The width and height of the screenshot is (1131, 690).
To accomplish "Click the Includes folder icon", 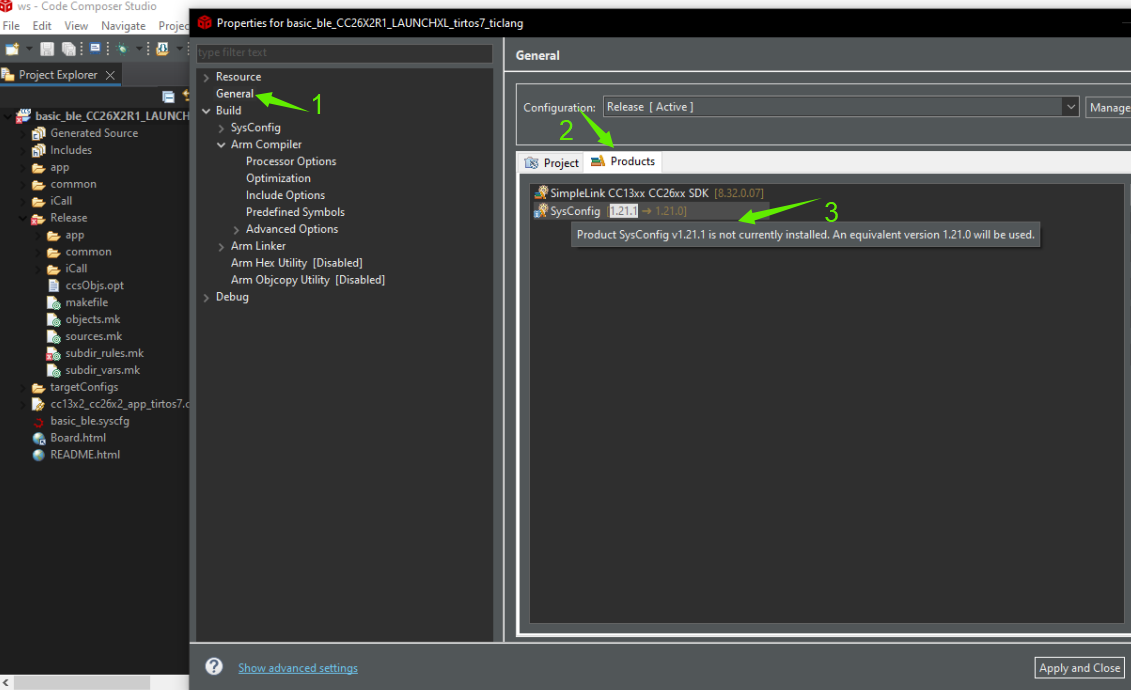I will tap(39, 150).
